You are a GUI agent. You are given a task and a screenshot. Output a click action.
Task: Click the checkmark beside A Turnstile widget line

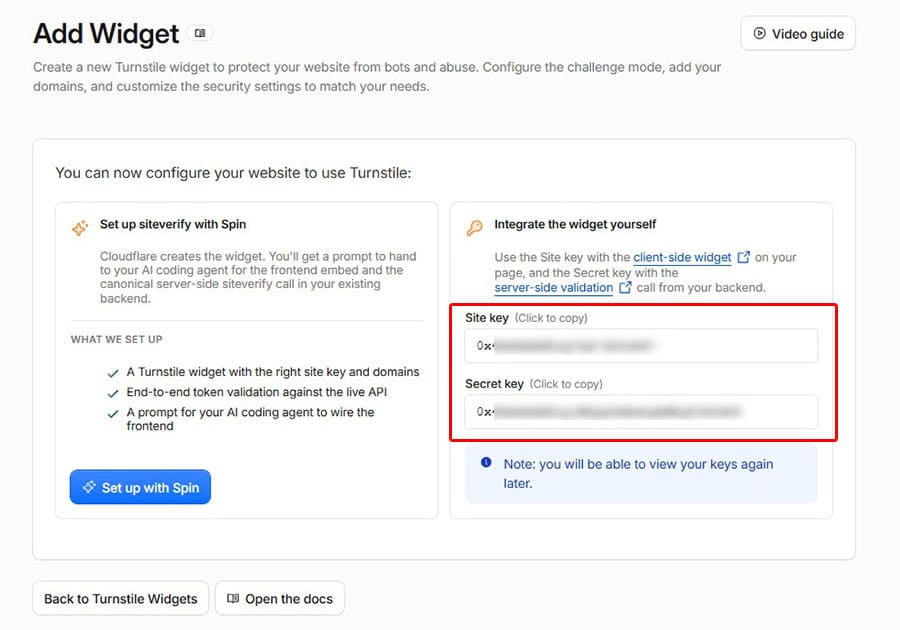(113, 373)
